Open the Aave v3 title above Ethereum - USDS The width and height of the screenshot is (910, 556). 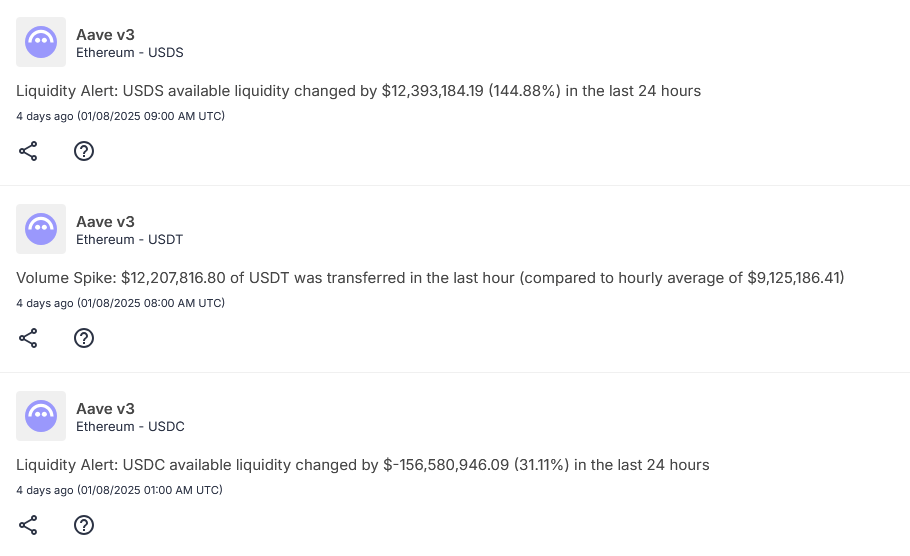coord(105,35)
